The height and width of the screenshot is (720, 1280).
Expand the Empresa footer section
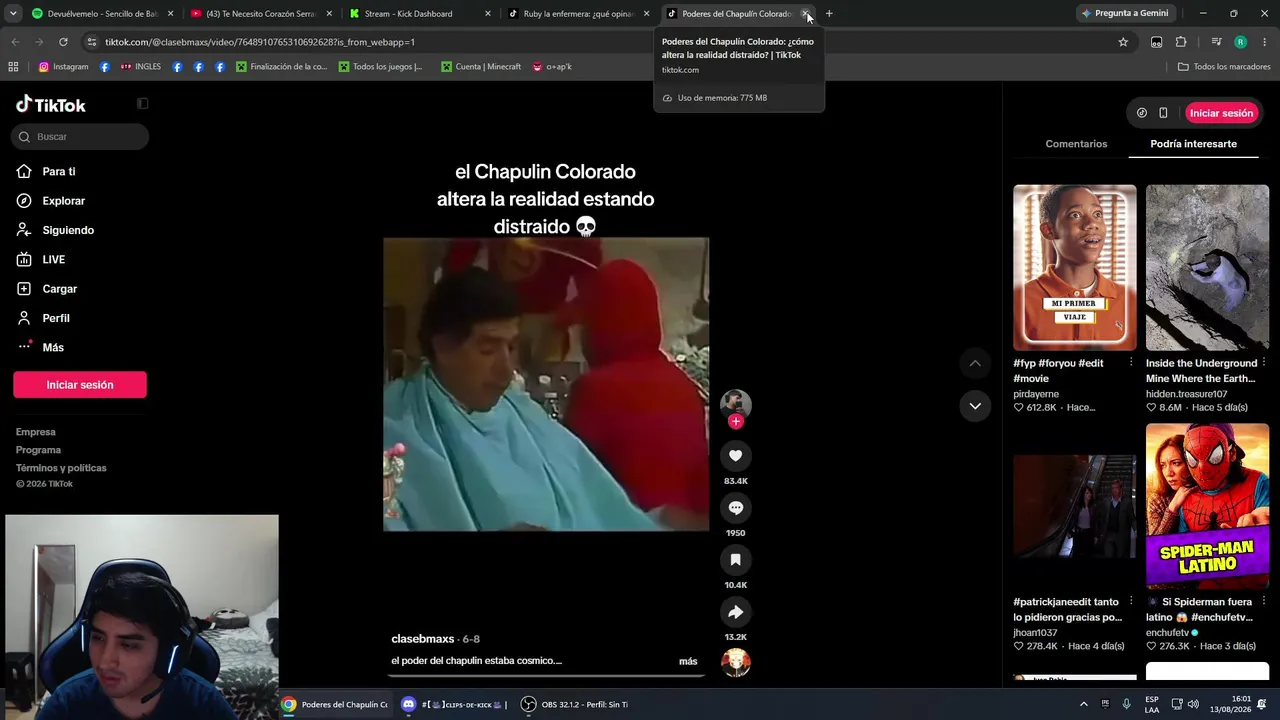click(36, 432)
